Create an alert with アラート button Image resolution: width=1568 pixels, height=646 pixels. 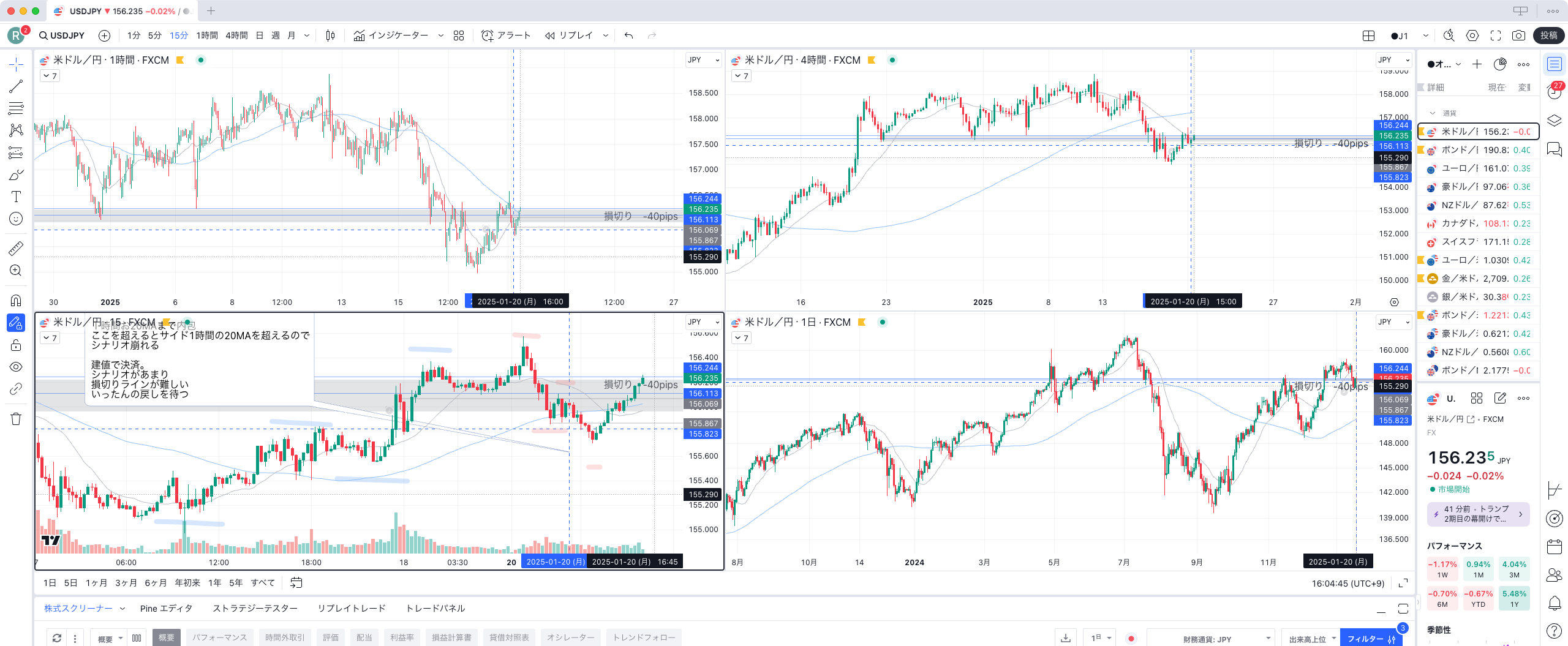506,36
